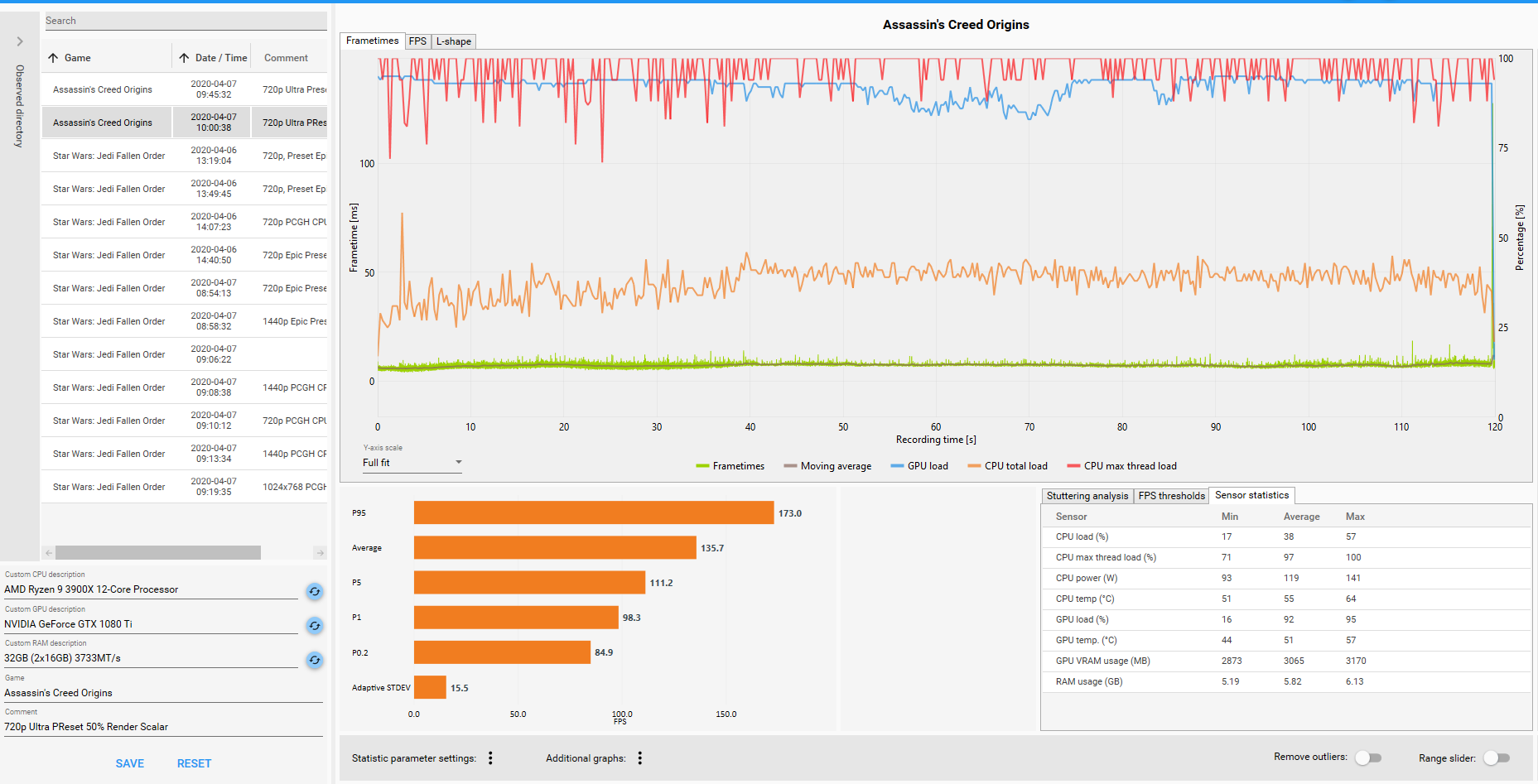Enable the Remove outliers switch

tap(1369, 758)
